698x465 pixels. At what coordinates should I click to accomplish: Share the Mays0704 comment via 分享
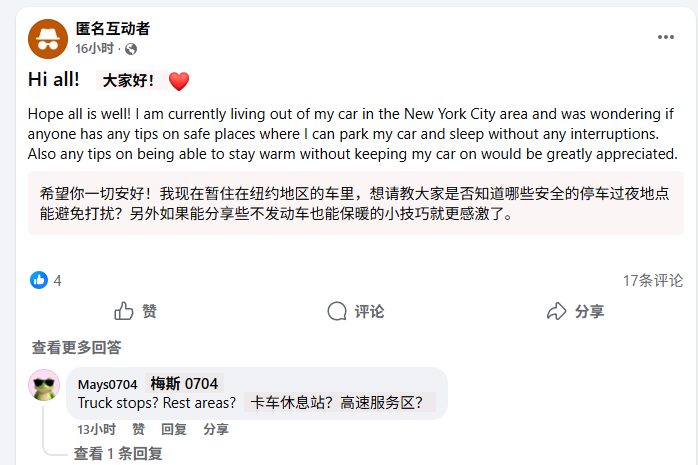click(216, 429)
